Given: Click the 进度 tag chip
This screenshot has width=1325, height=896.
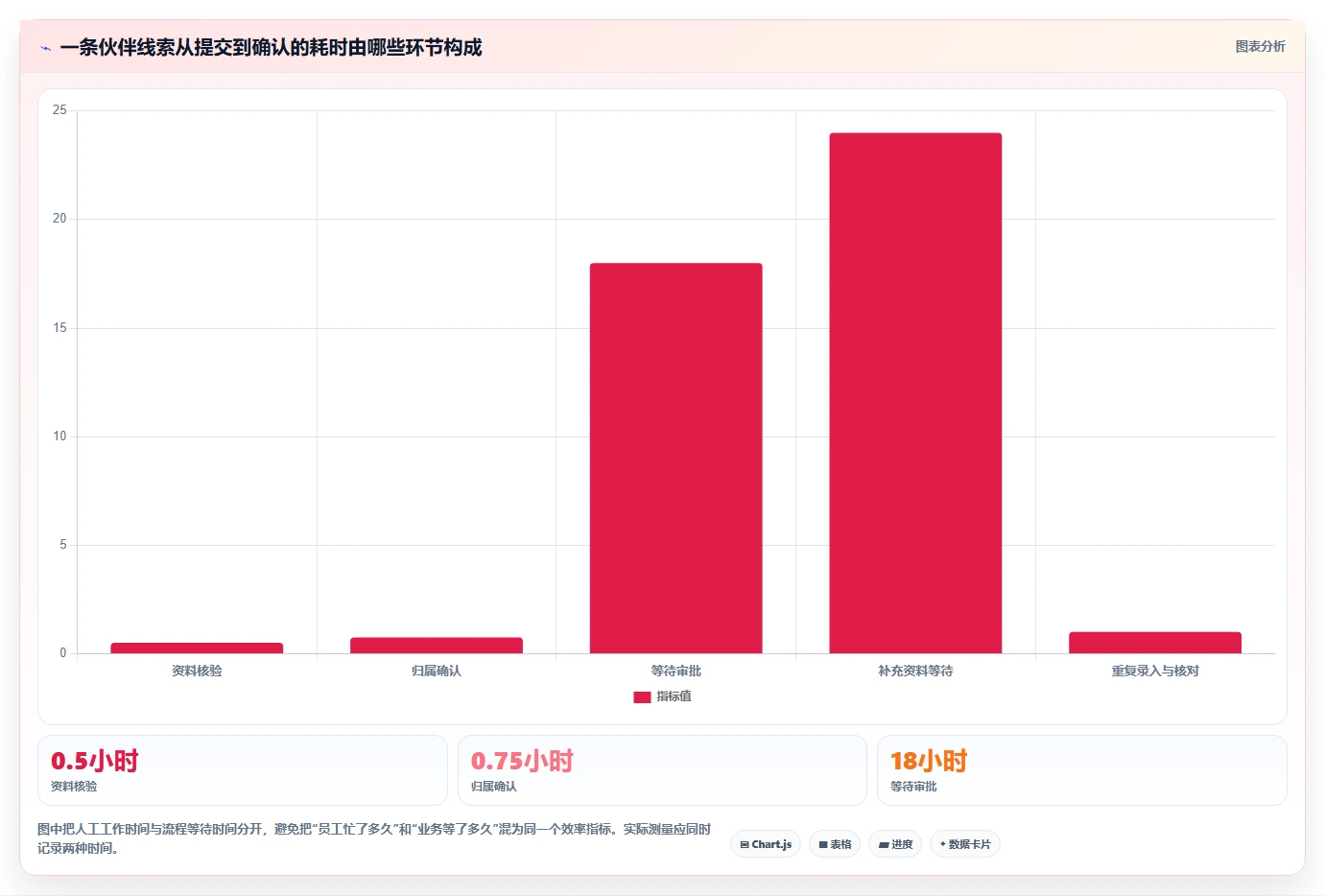Looking at the screenshot, I should (895, 844).
